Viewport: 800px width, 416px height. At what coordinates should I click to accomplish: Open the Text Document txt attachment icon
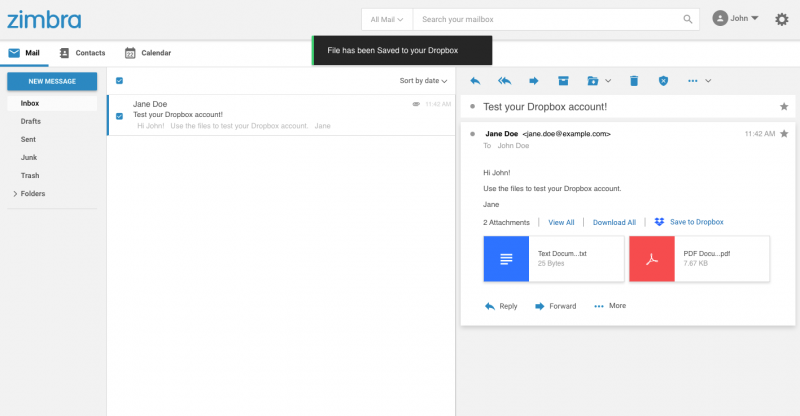coord(506,259)
